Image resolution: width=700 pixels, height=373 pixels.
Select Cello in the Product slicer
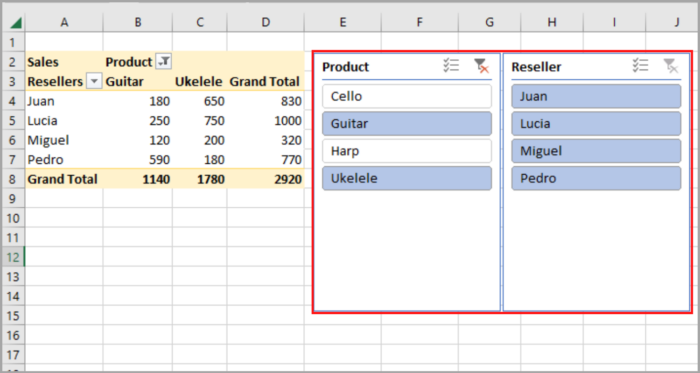point(407,96)
